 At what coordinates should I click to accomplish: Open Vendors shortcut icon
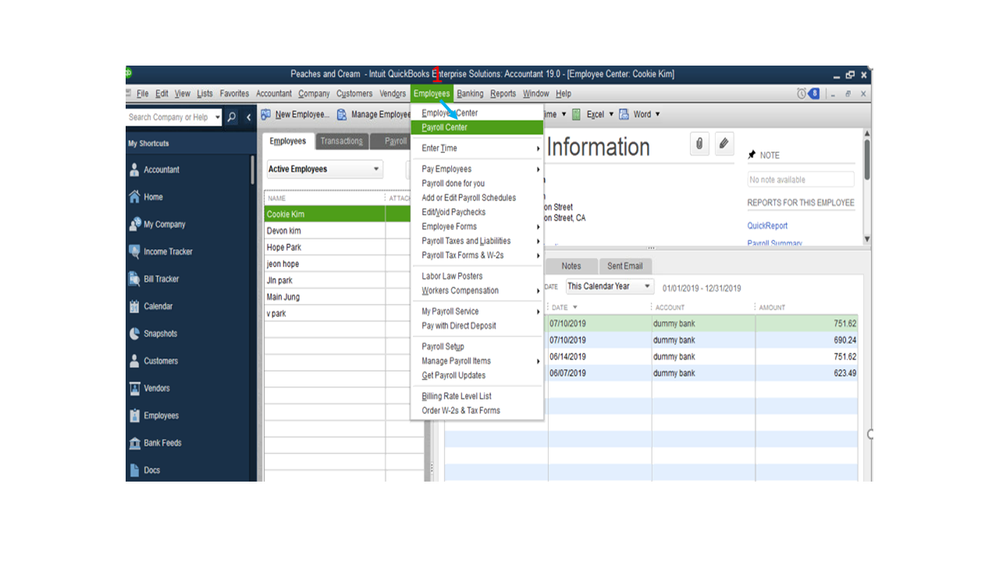pyautogui.click(x=134, y=388)
